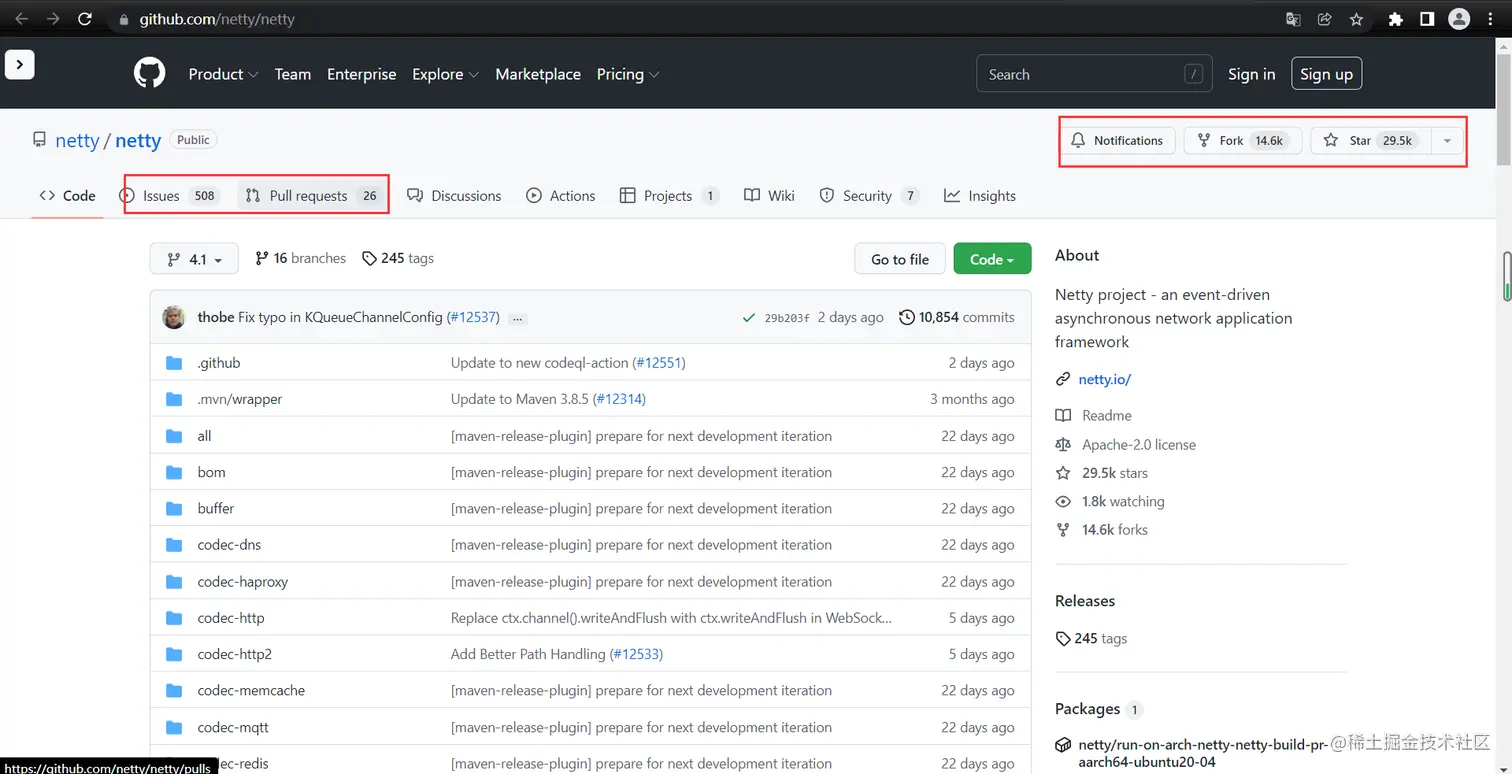Open the Code tab
Viewport: 1512px width, 774px height.
(x=67, y=196)
